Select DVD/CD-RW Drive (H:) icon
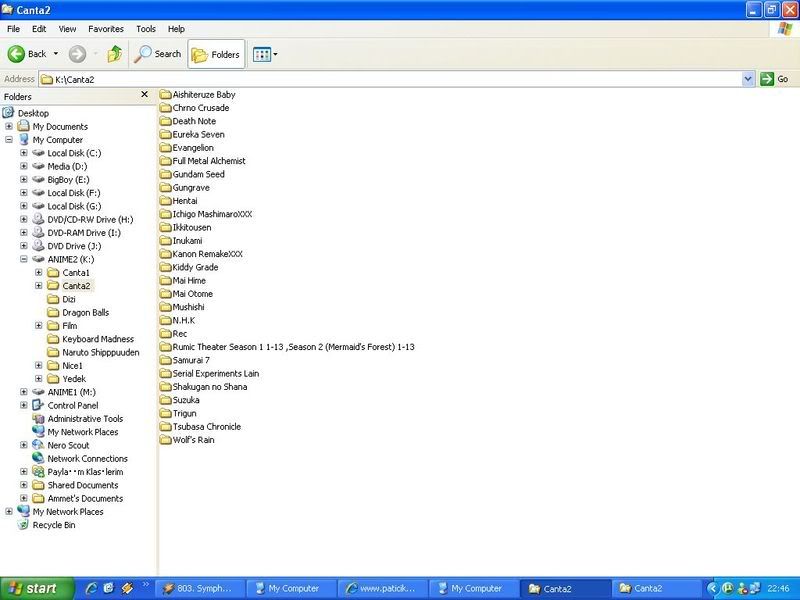The height and width of the screenshot is (600, 800). [x=38, y=219]
